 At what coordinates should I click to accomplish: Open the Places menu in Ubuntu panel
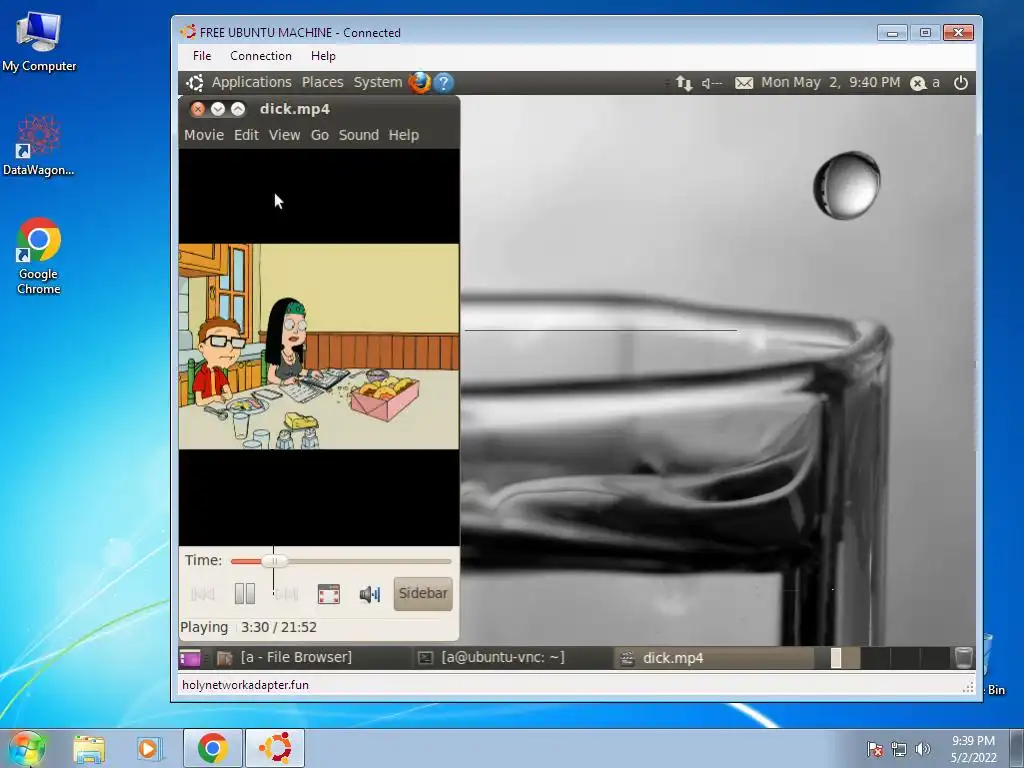point(323,82)
